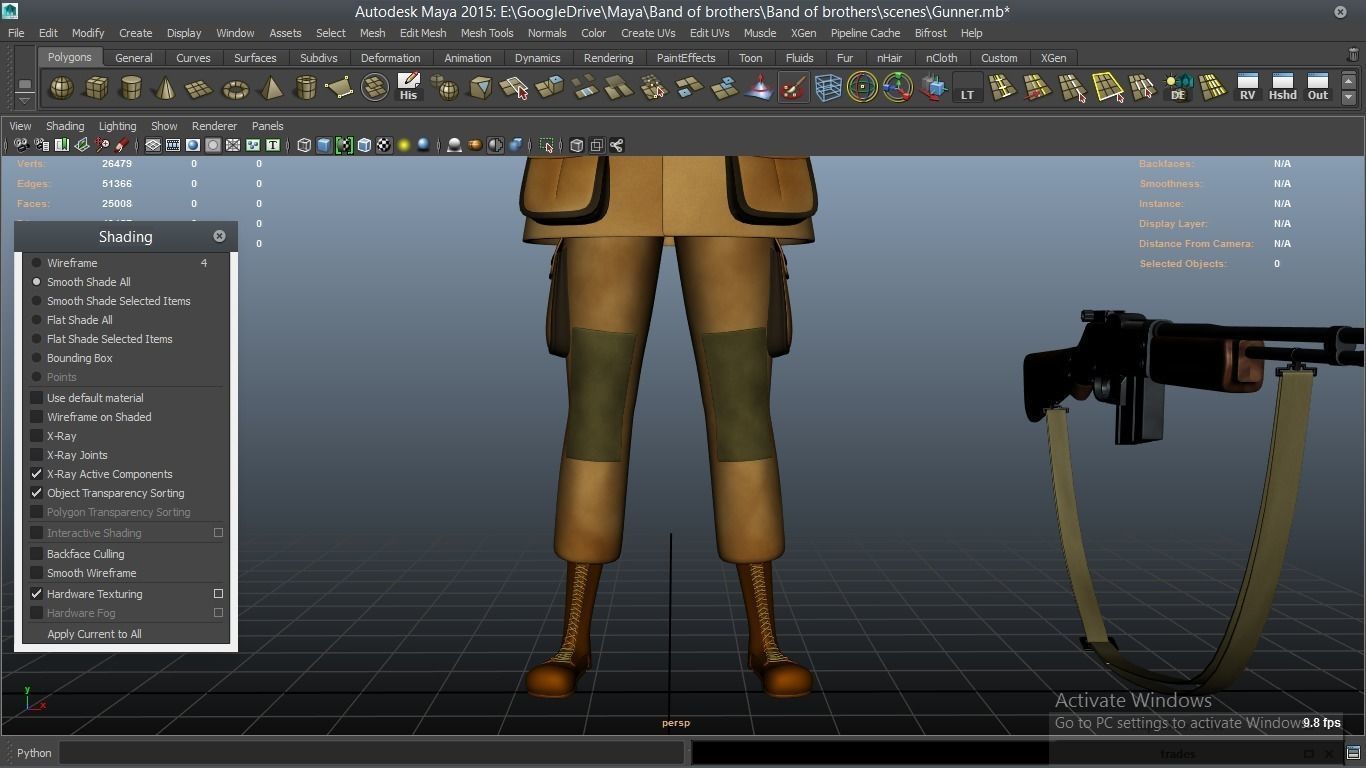Viewport: 1366px width, 768px height.
Task: Switch to the nCloth shelf tab
Action: pyautogui.click(x=941, y=58)
